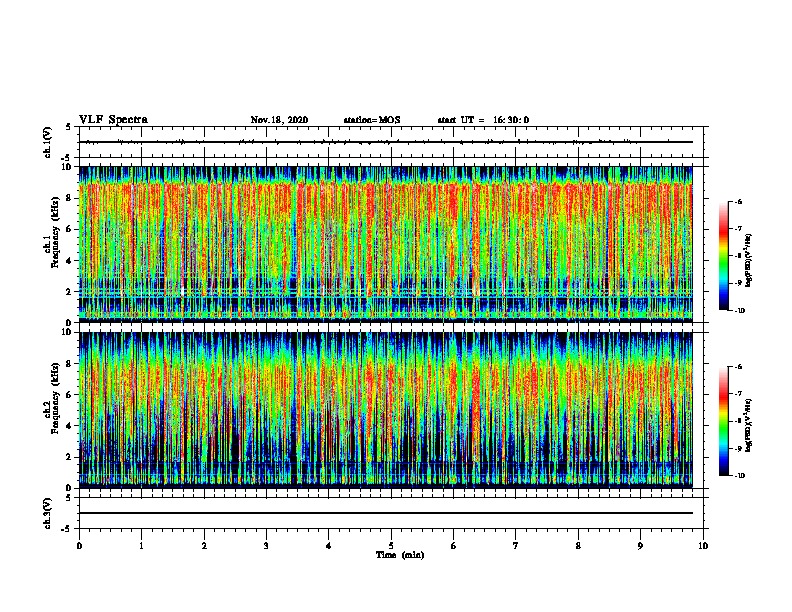Click the ch.2 "Frequency (kHz)" axis label
The width and height of the screenshot is (792, 612).
(x=55, y=398)
